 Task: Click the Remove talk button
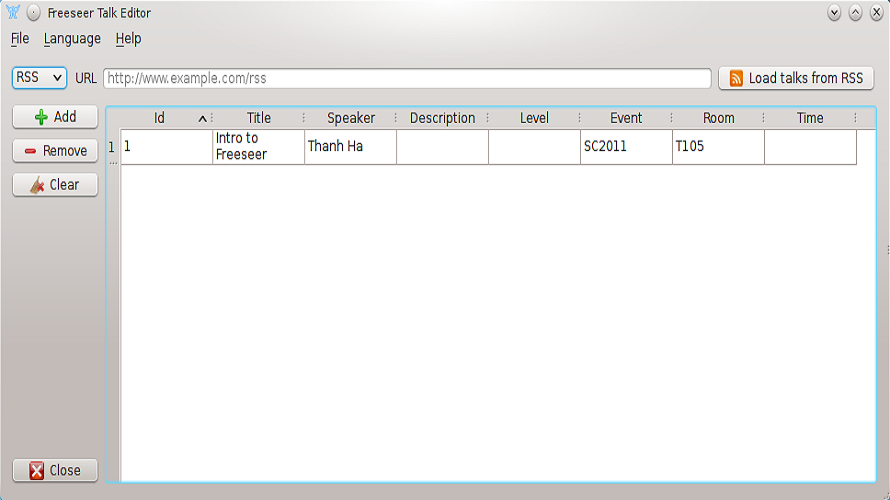[x=55, y=151]
